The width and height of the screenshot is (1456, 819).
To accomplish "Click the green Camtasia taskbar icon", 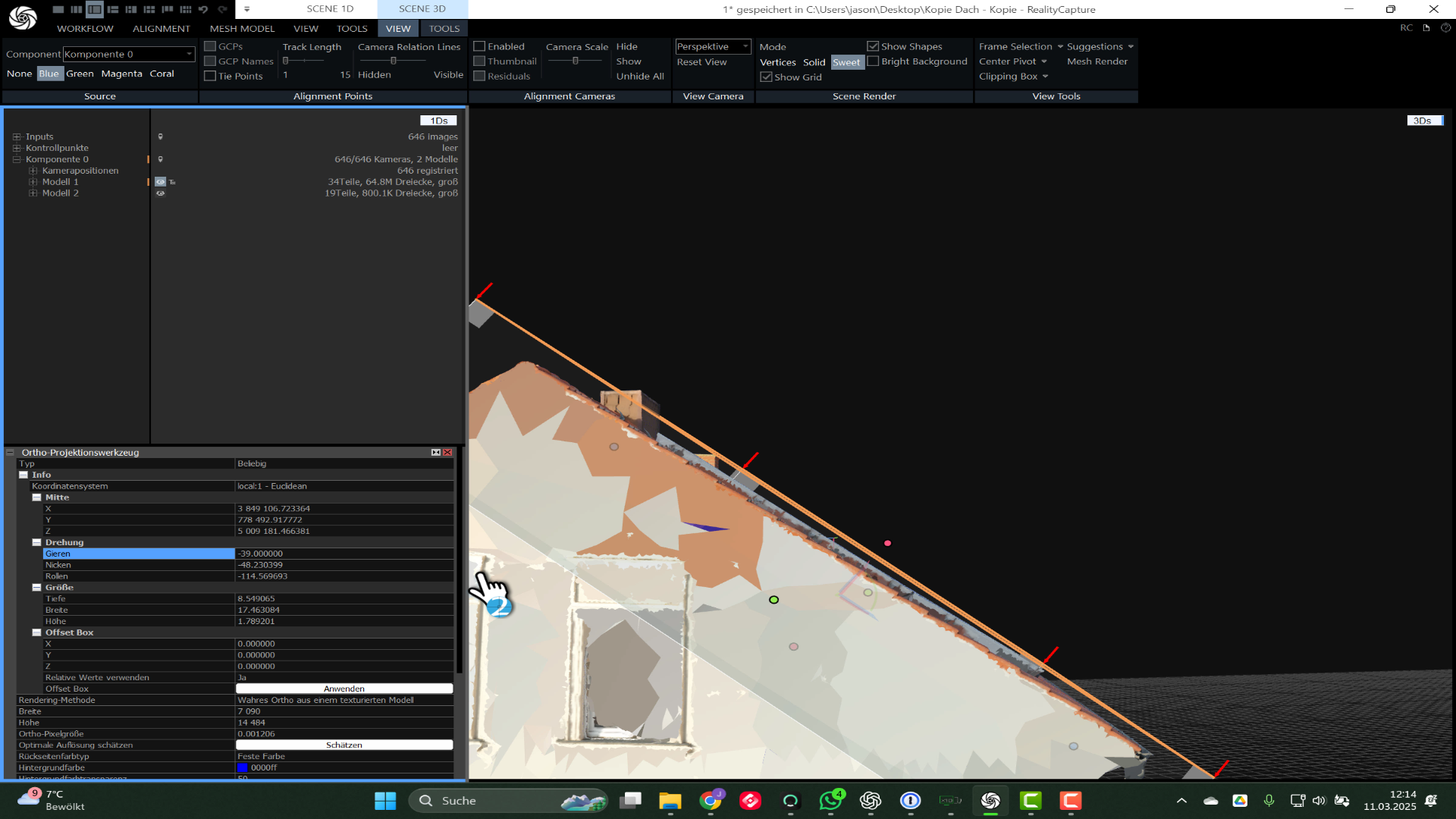I will pyautogui.click(x=1031, y=801).
